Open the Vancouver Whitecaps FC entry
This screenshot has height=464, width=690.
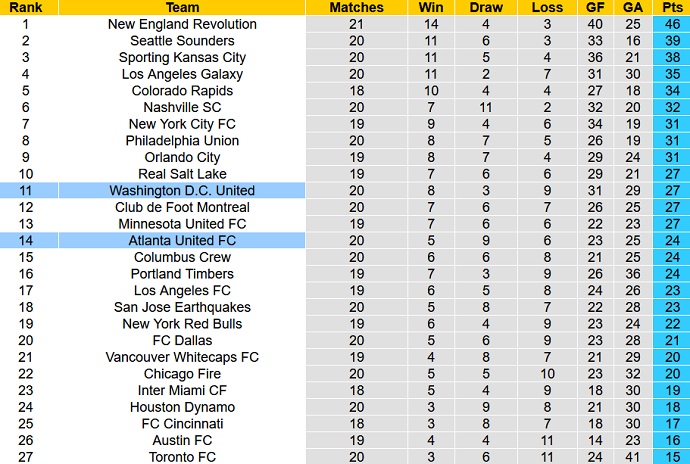click(181, 357)
